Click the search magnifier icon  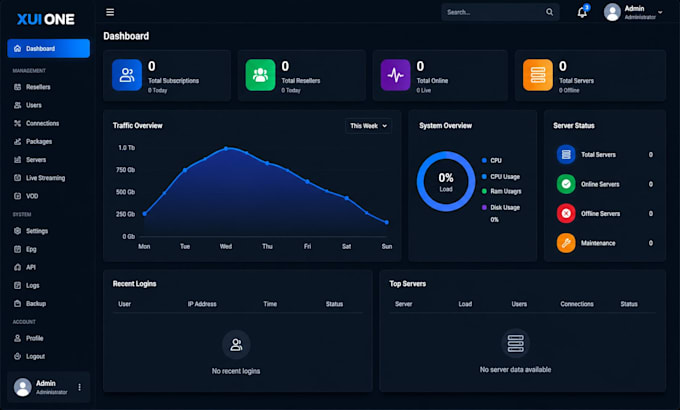(549, 12)
